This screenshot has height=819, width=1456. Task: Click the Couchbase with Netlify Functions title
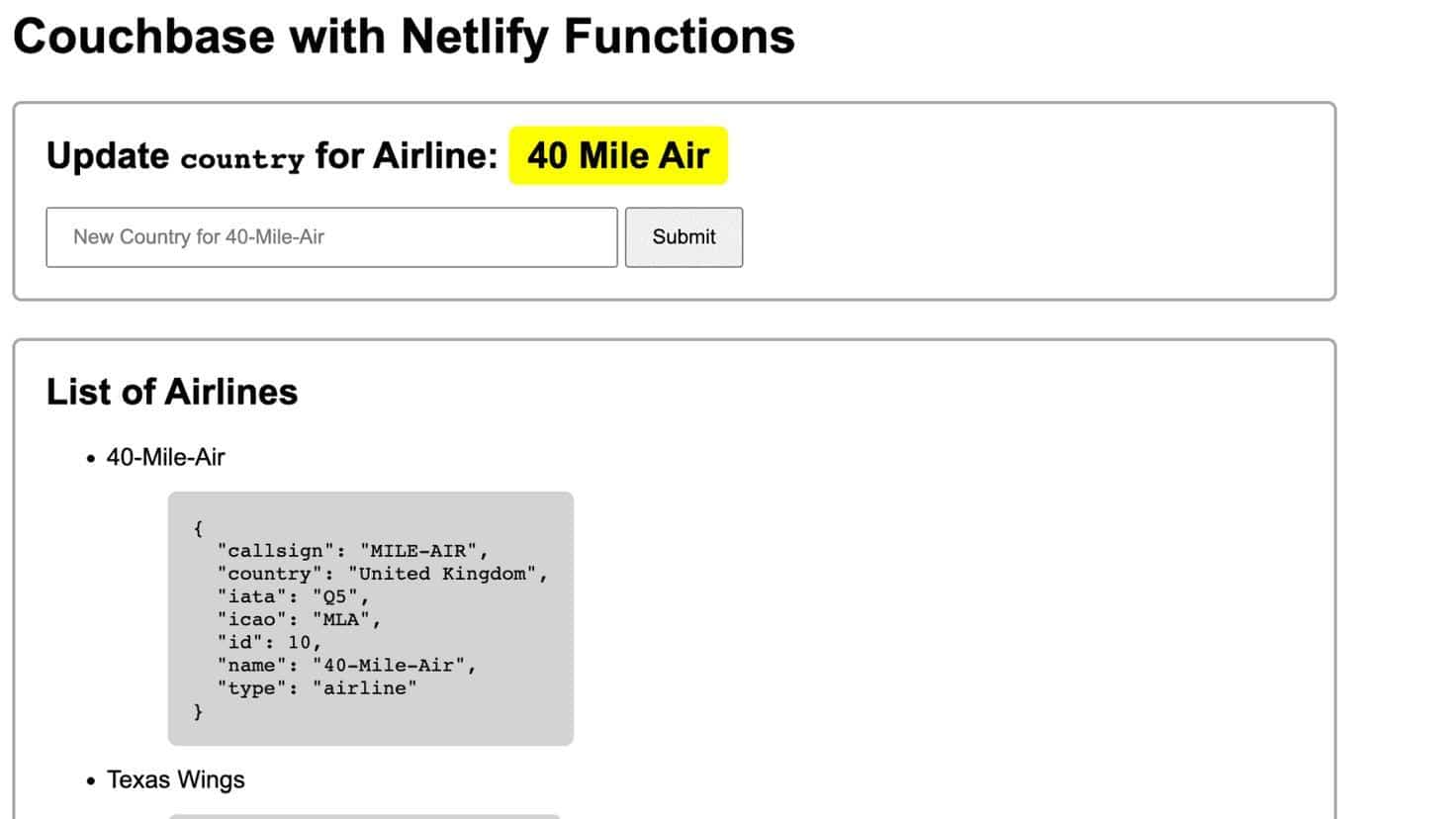click(402, 37)
